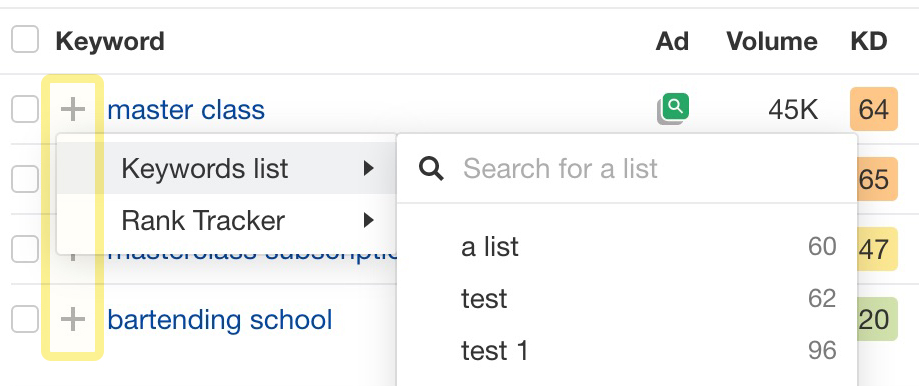Sort by the Volume column header
The image size is (919, 386).
click(x=772, y=42)
